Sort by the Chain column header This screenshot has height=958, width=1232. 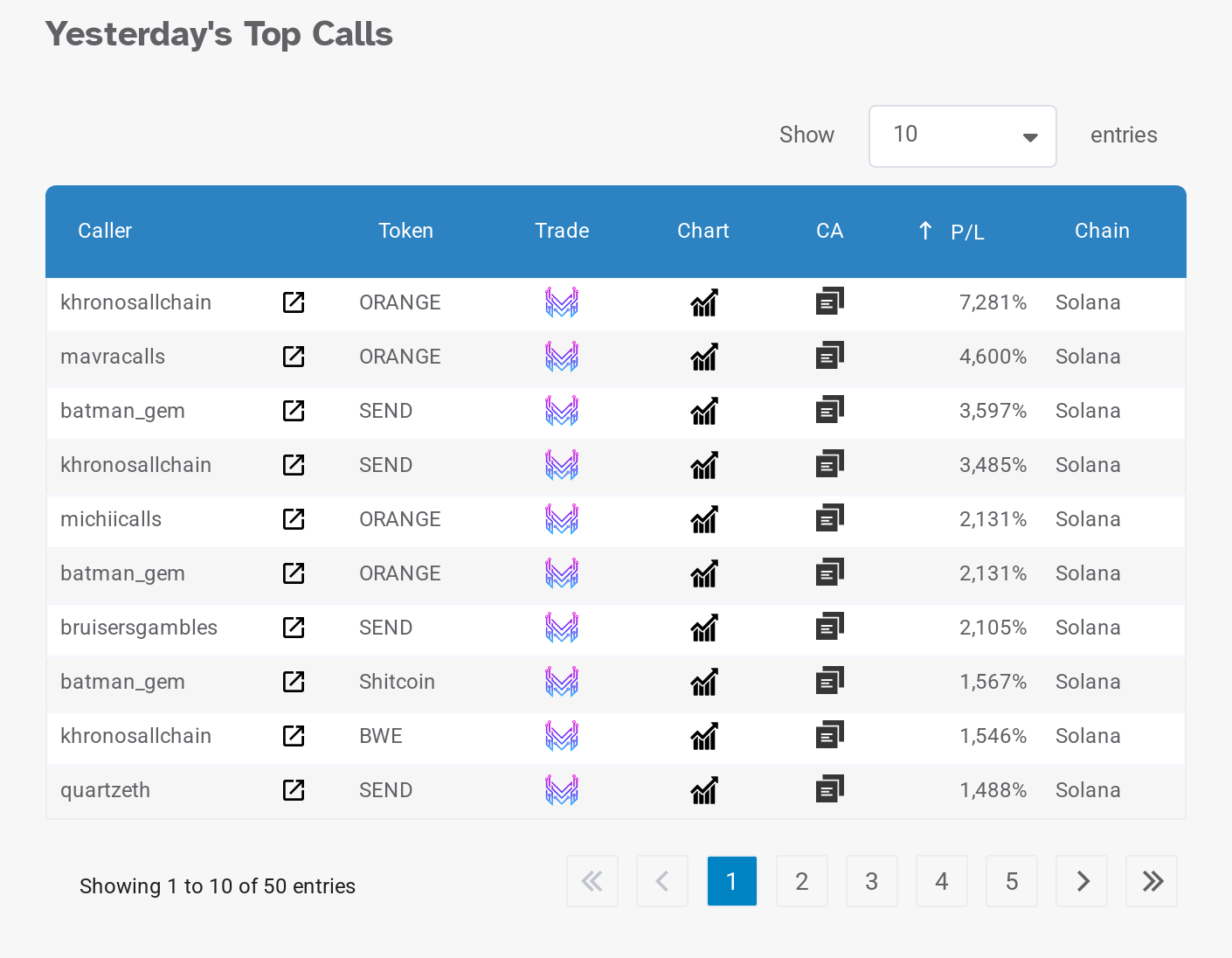1101,231
